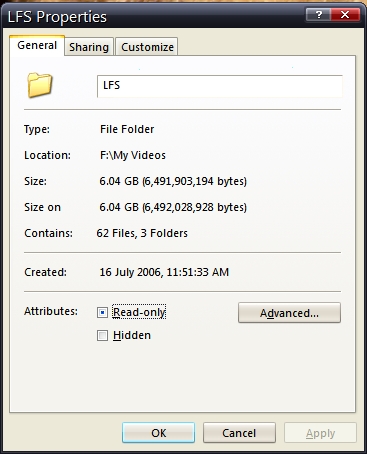Enable the Hidden attribute checkbox
This screenshot has width=367, height=454.
(x=102, y=335)
